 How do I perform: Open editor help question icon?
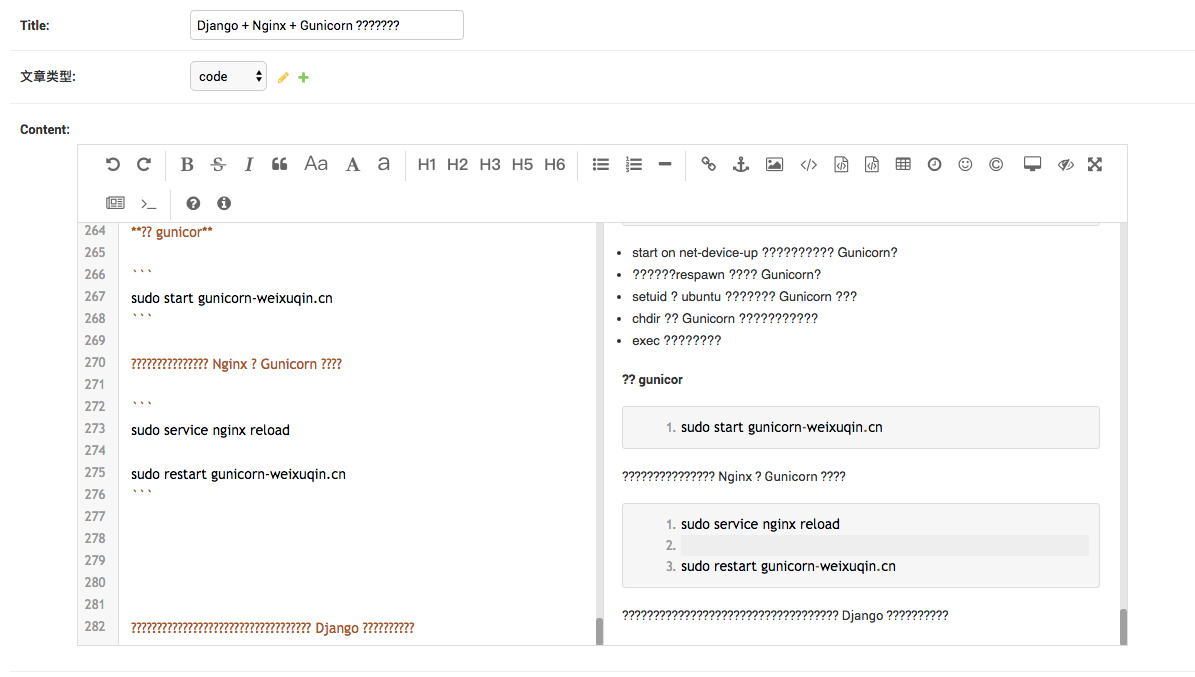[x=193, y=204]
